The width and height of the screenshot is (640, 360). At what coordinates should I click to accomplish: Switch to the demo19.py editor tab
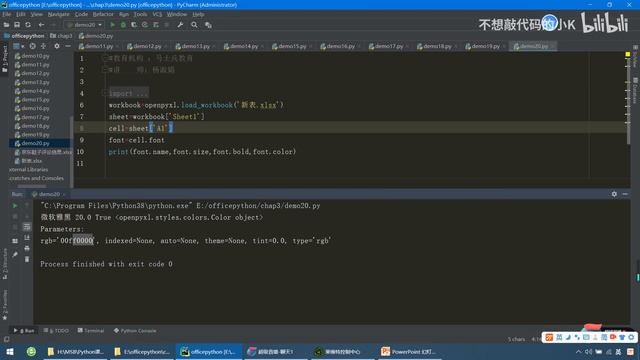(485, 46)
